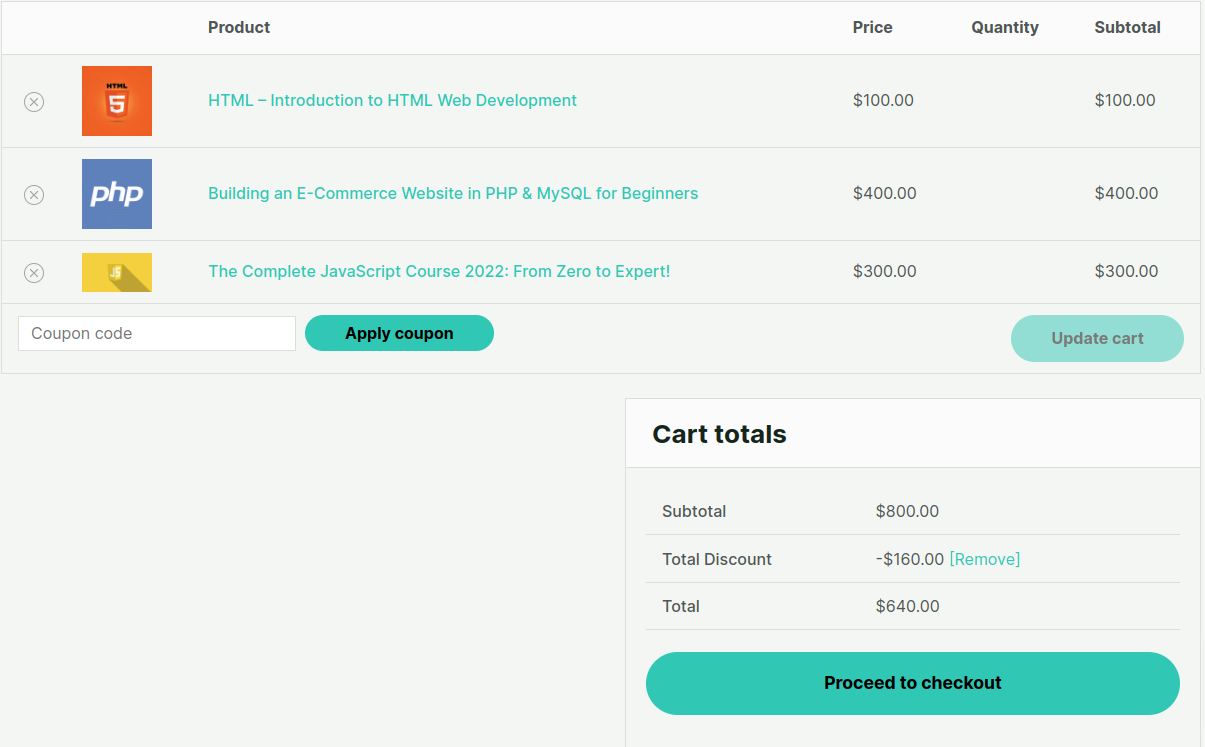The height and width of the screenshot is (747, 1205).
Task: Click the HTML5 product logo
Action: click(116, 101)
